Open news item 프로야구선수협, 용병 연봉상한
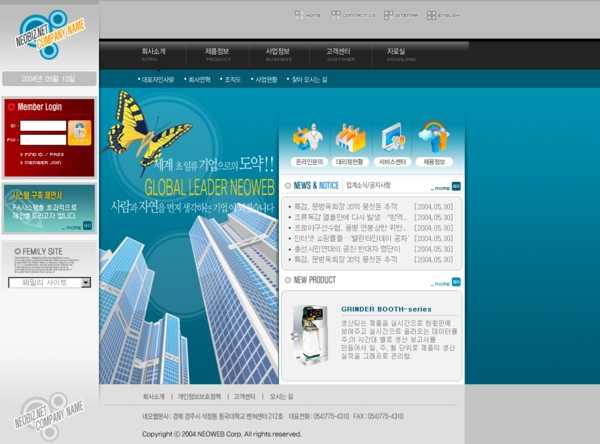The image size is (600, 444). pos(350,228)
